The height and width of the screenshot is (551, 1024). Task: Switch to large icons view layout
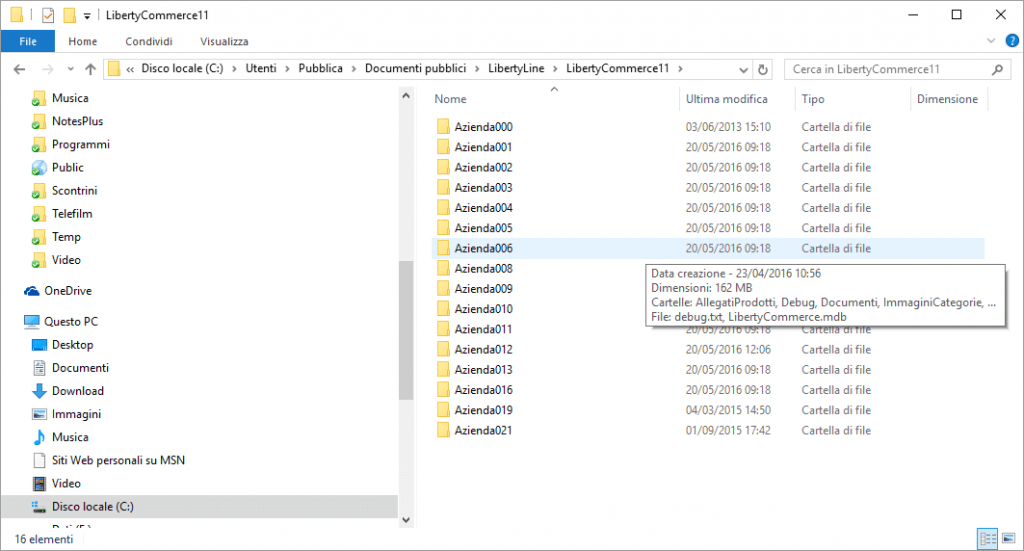tap(1008, 539)
